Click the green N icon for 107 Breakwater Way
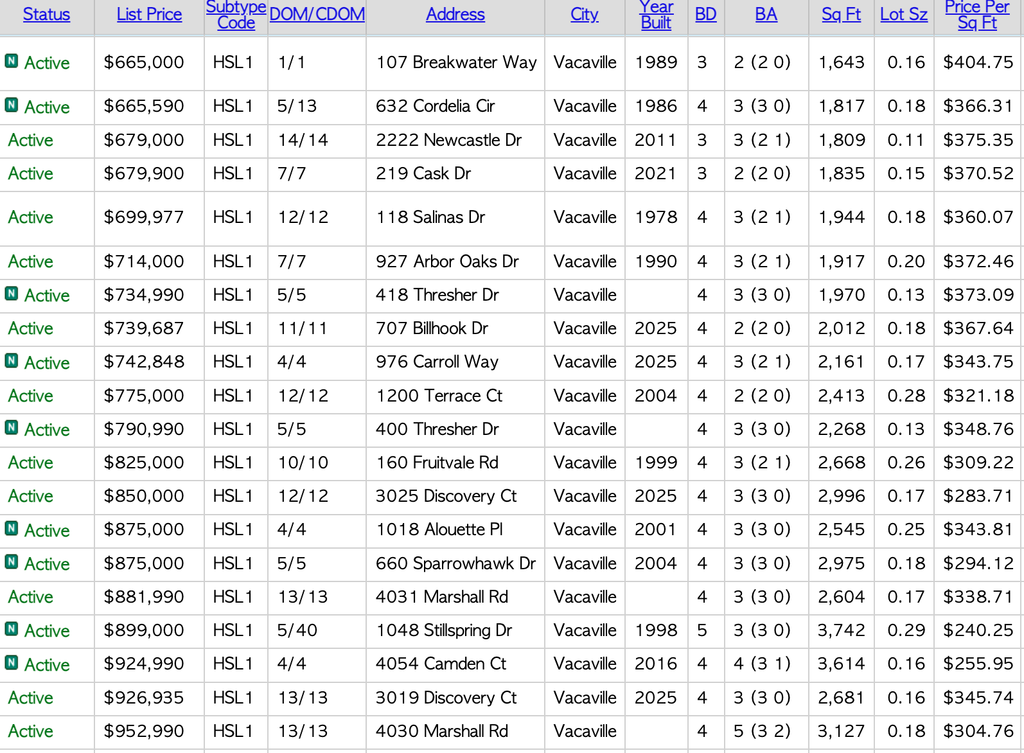The height and width of the screenshot is (753, 1024). pos(11,61)
